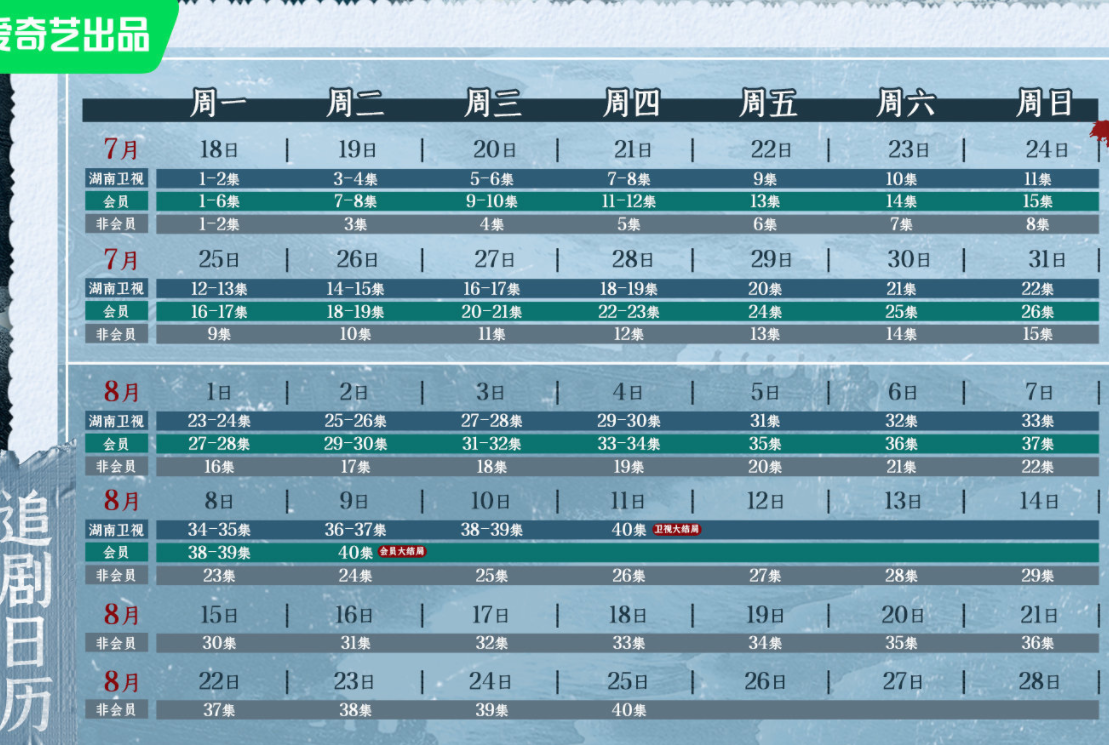The image size is (1109, 745).
Task: Click the 卫视大结局 red badge
Action: 676,529
